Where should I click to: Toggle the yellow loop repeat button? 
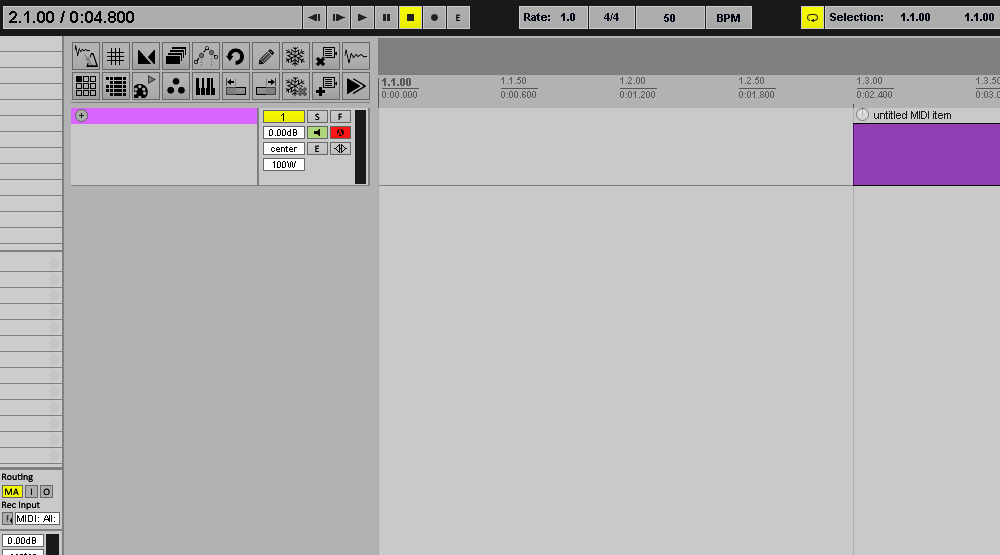coord(812,18)
